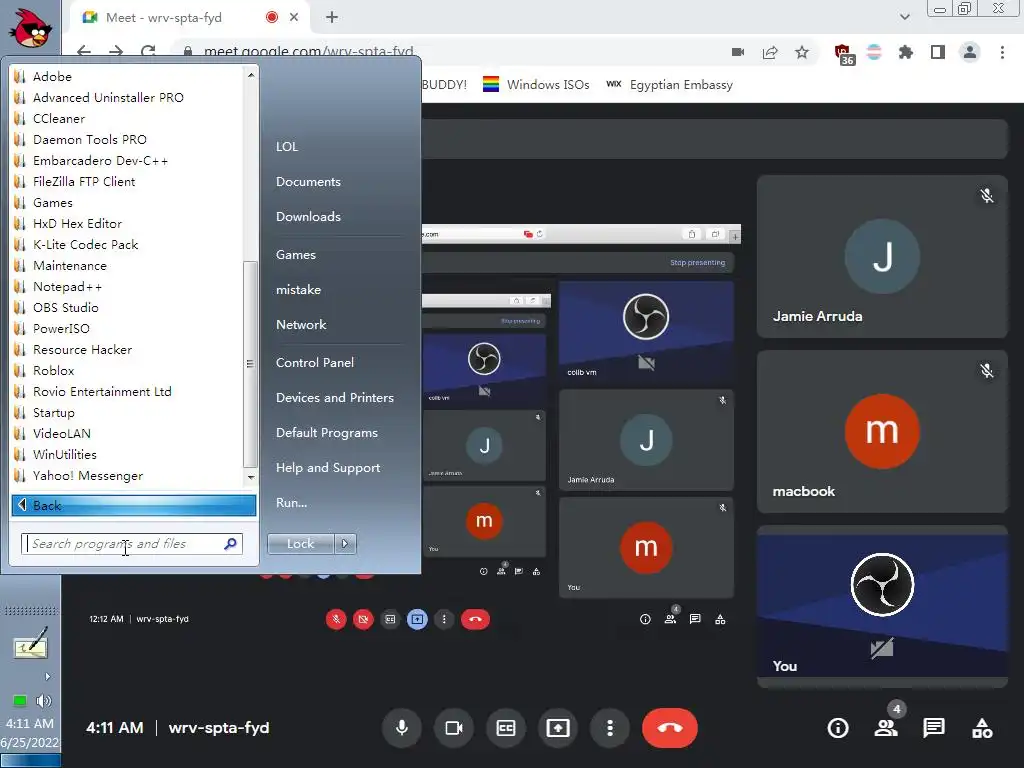Viewport: 1024px width, 768px height.
Task: Select Jamie Arruda participant tile
Action: tap(882, 256)
